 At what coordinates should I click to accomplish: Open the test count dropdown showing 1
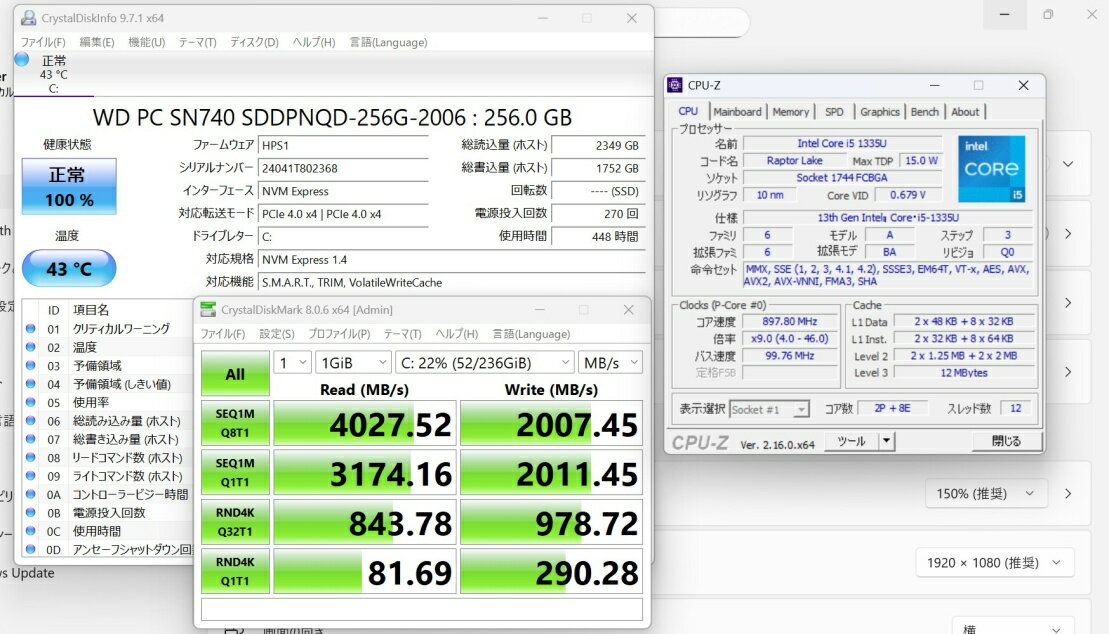point(291,362)
